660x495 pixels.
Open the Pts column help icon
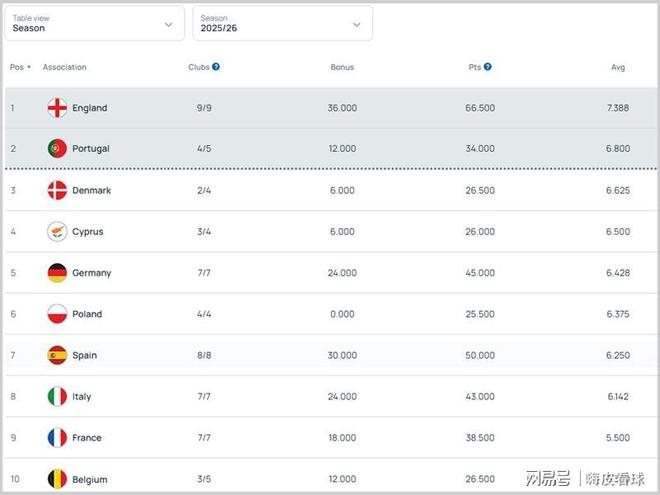488,67
